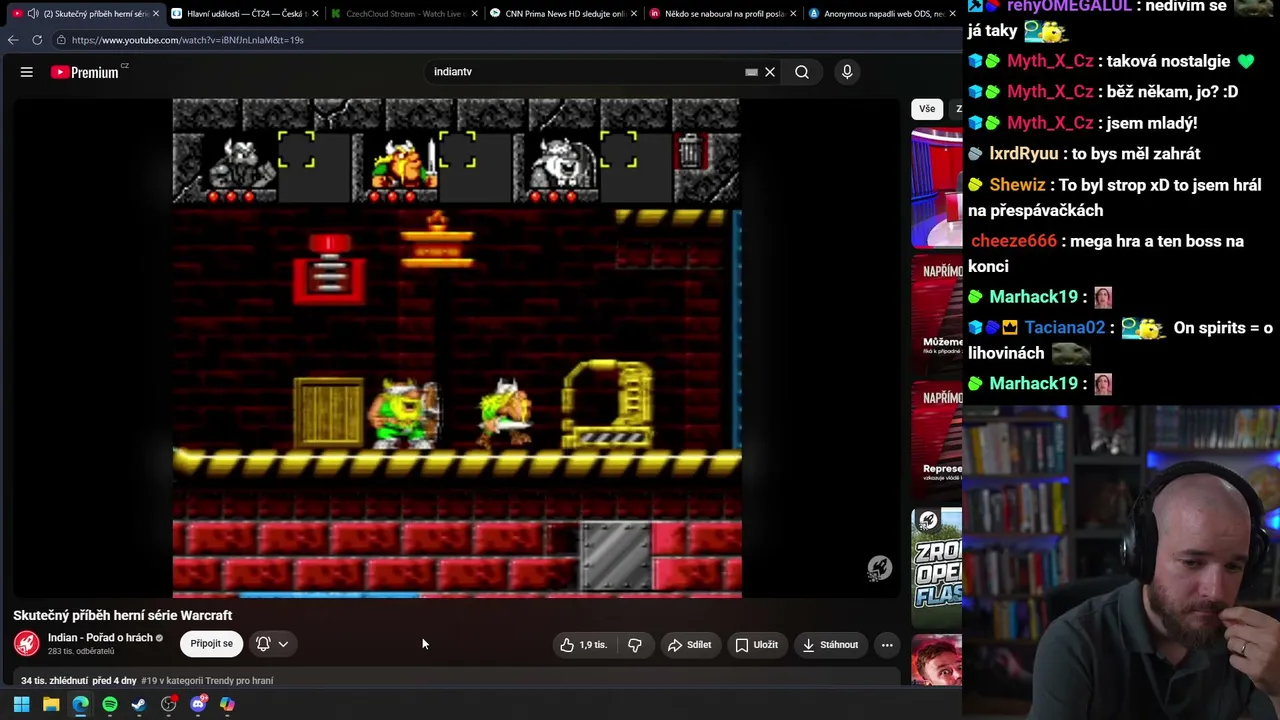Dislike the video with the thumbs-down button

[635, 645]
